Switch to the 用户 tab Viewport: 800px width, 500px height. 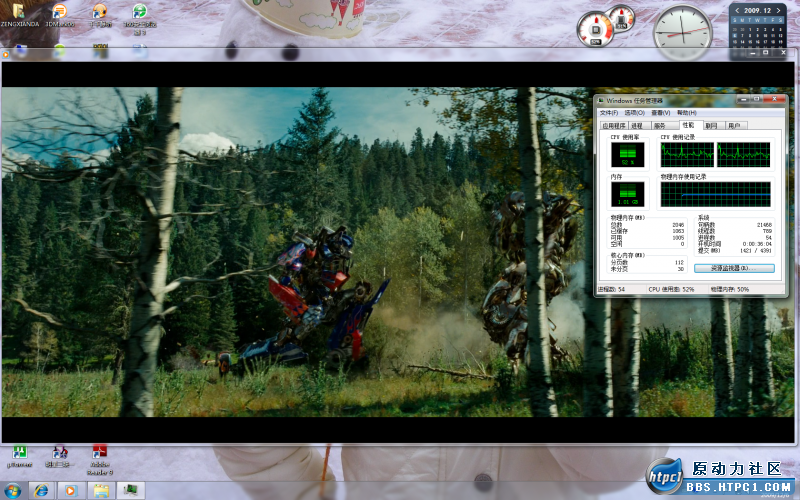[735, 126]
